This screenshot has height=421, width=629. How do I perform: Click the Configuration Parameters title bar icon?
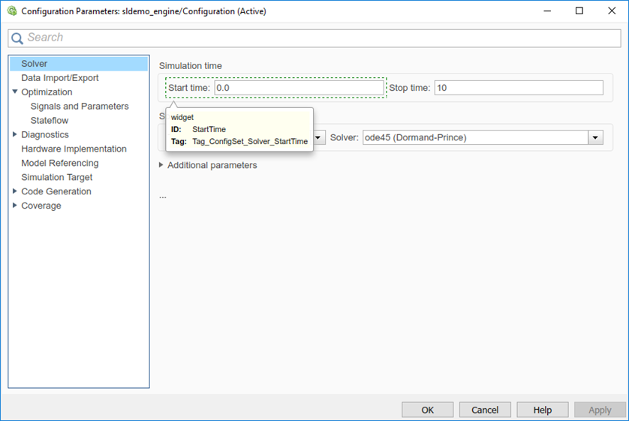coord(12,11)
